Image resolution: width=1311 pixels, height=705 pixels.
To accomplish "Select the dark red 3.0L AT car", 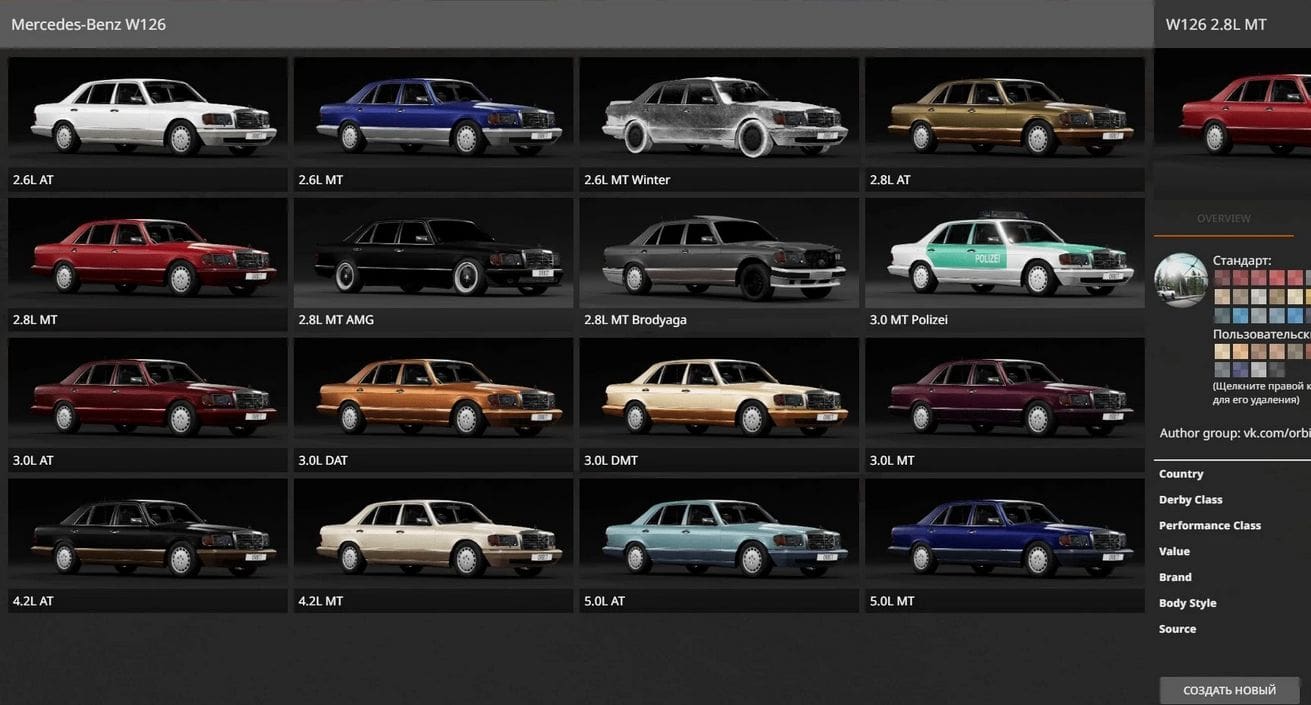I will 148,397.
